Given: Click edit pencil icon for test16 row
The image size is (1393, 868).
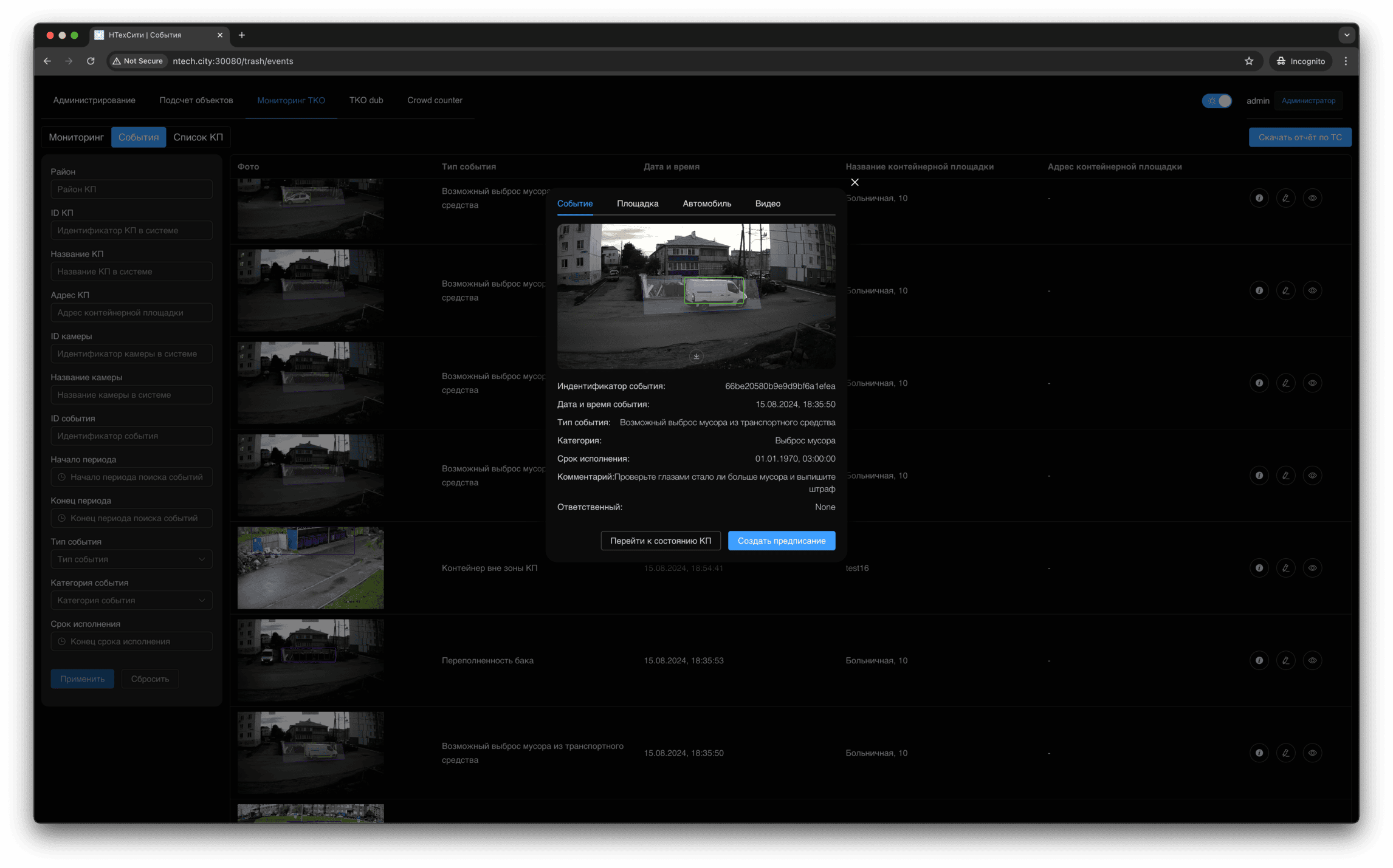Looking at the screenshot, I should tap(1285, 568).
